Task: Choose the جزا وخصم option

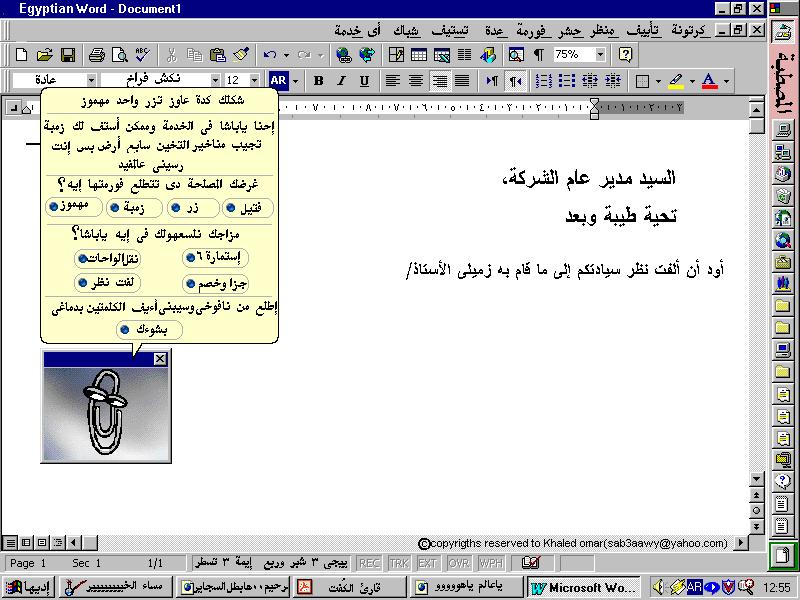Action: point(215,283)
